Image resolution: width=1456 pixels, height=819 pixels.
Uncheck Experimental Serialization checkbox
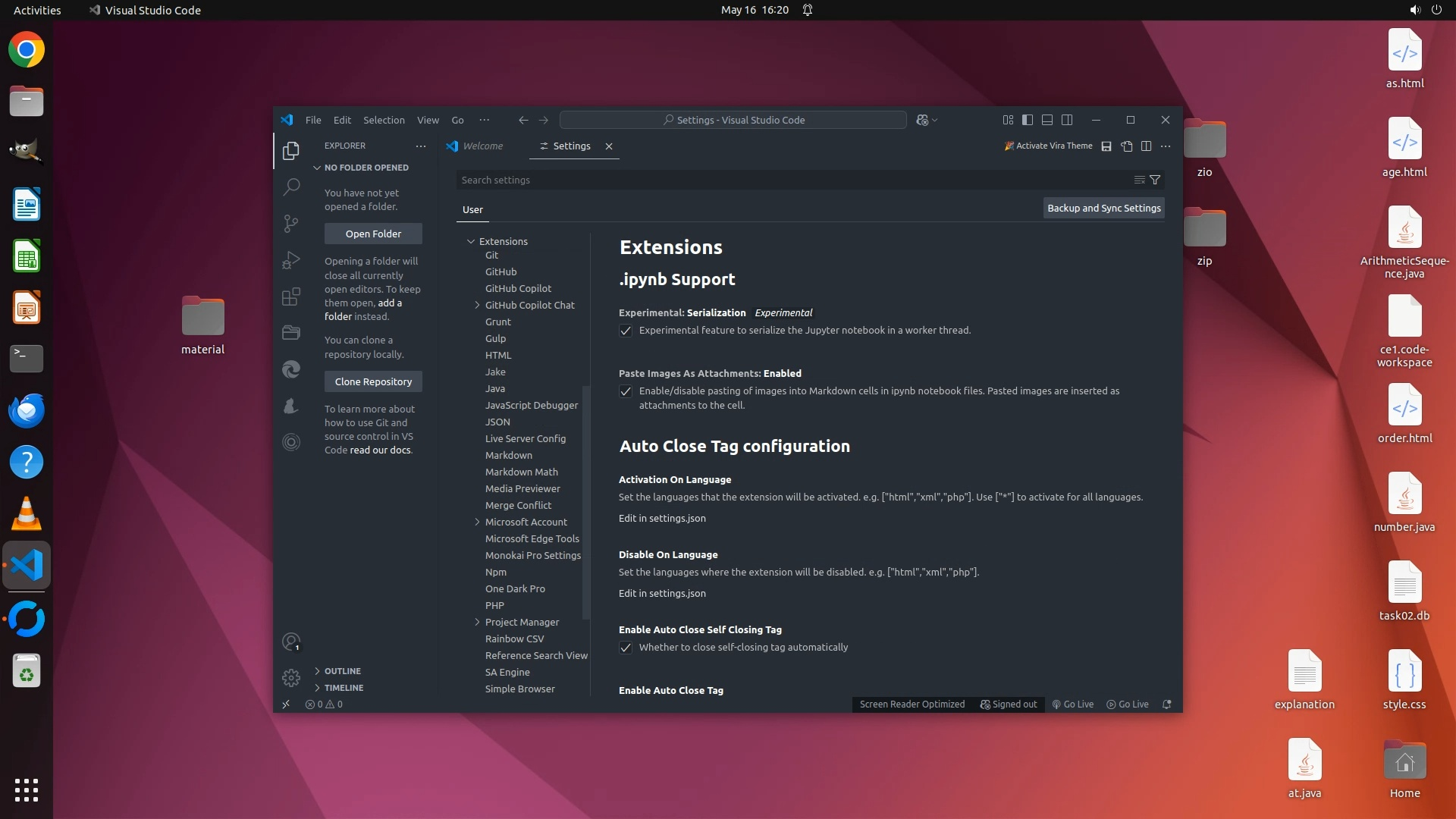[626, 331]
